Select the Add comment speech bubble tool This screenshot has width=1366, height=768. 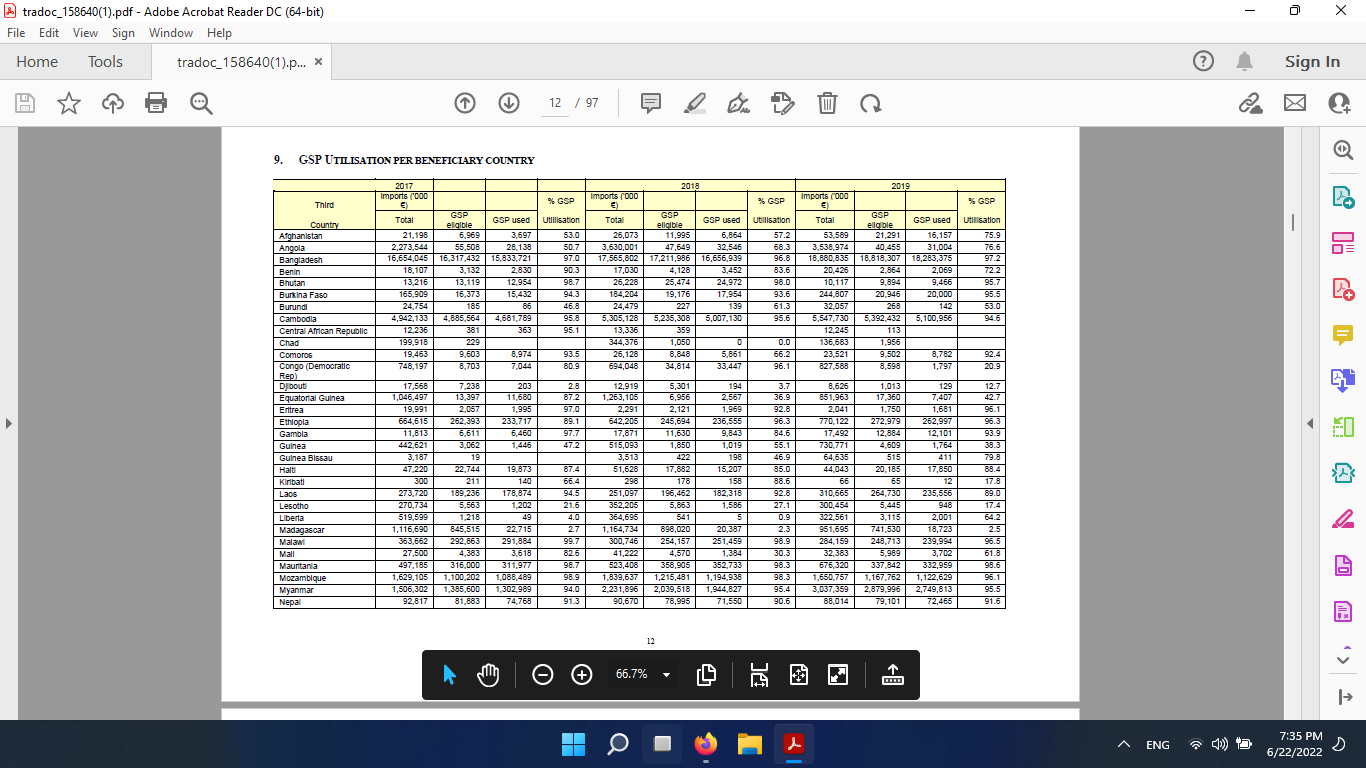(651, 103)
